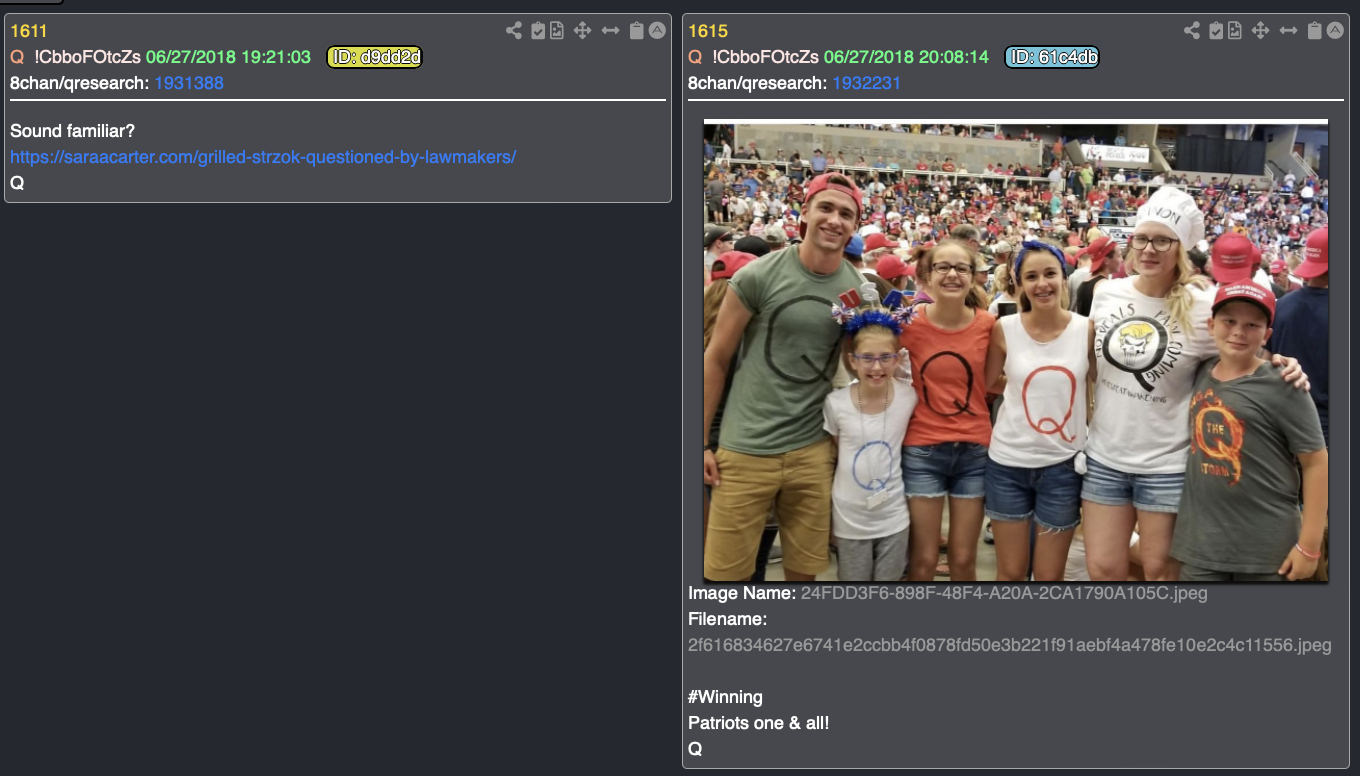Click blue ID badge 61c4db
The image size is (1360, 776).
point(1053,57)
